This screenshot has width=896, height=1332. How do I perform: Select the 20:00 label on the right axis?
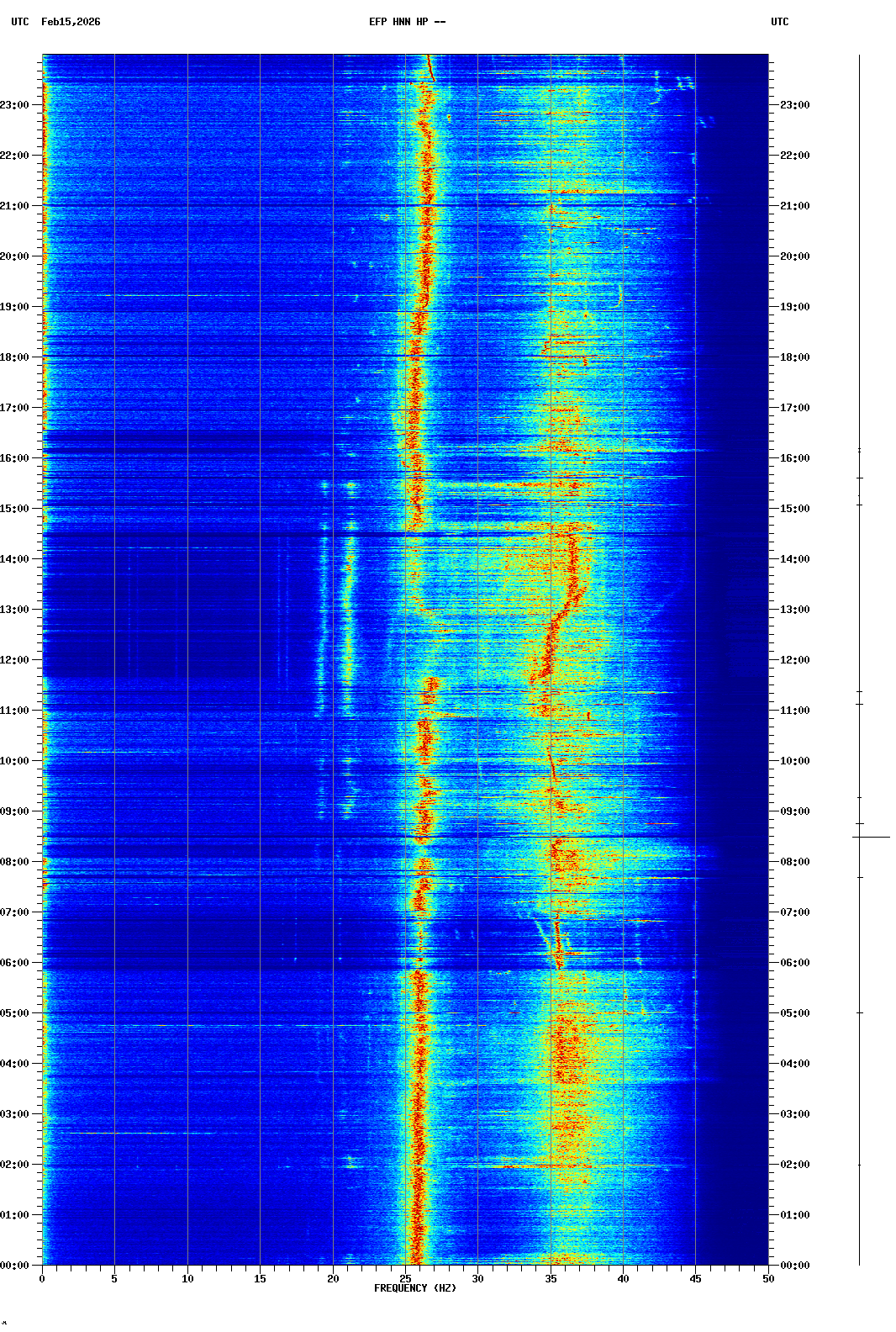tap(794, 256)
